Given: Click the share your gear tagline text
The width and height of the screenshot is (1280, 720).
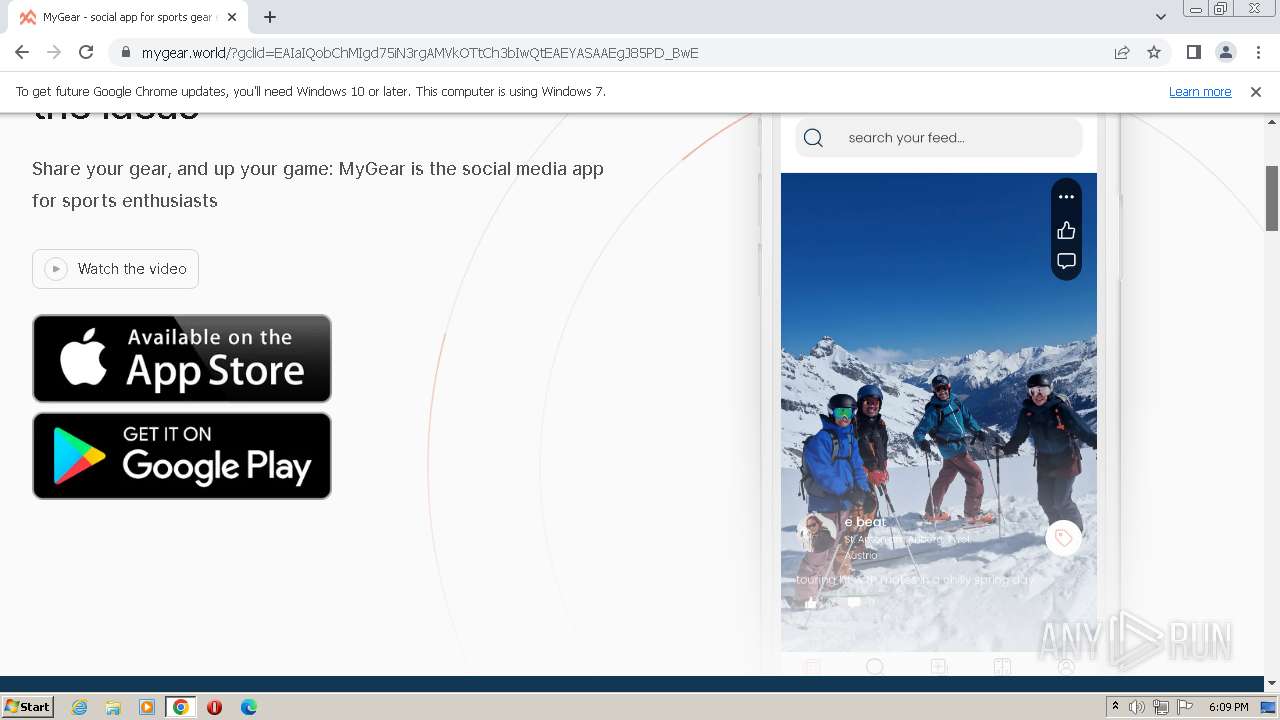Looking at the screenshot, I should [x=318, y=184].
